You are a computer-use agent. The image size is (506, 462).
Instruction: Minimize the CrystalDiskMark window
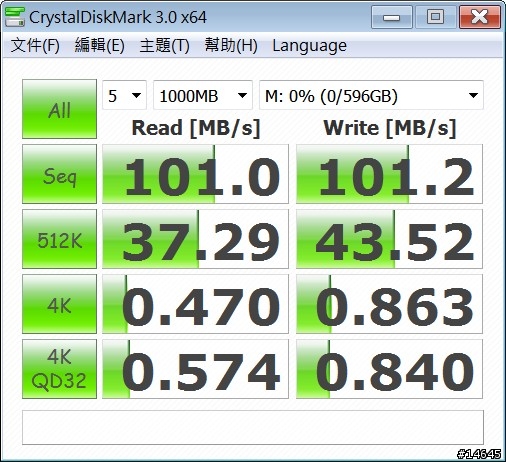tap(392, 17)
